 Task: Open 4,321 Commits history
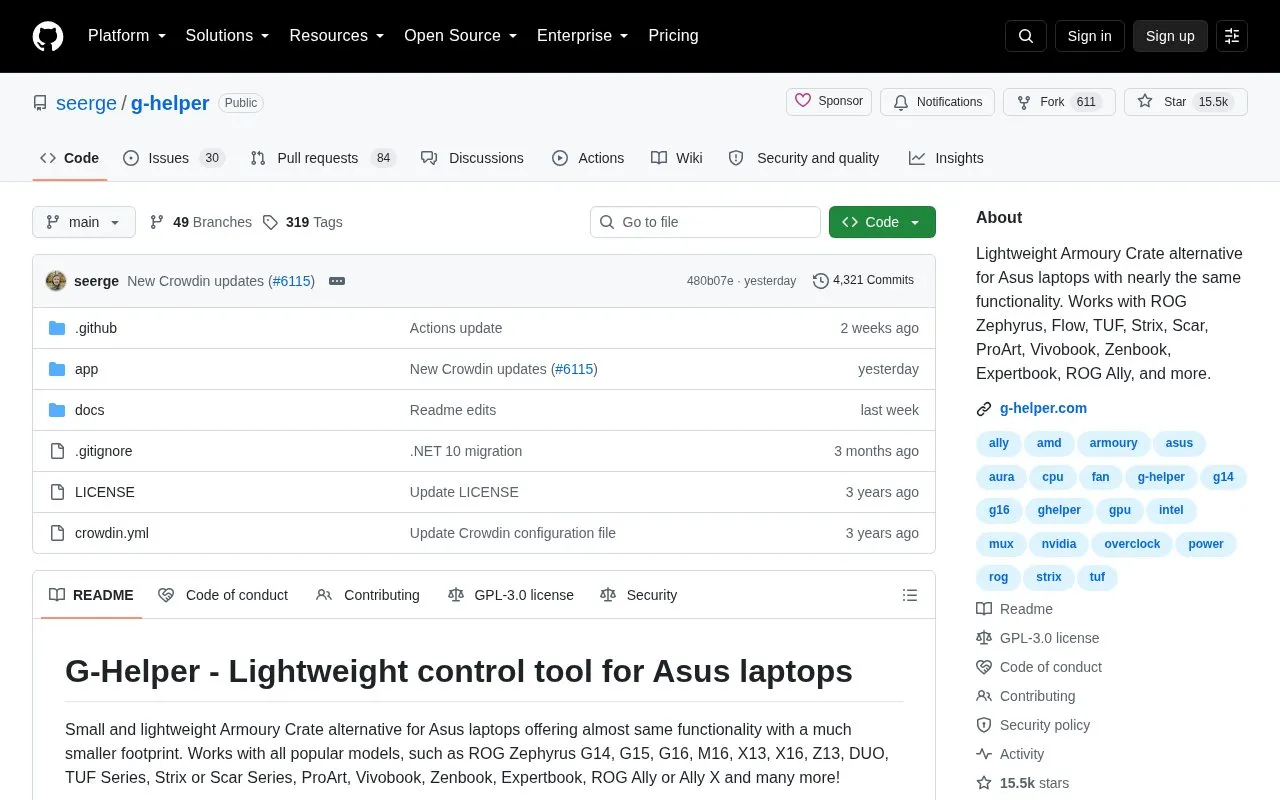(x=864, y=280)
